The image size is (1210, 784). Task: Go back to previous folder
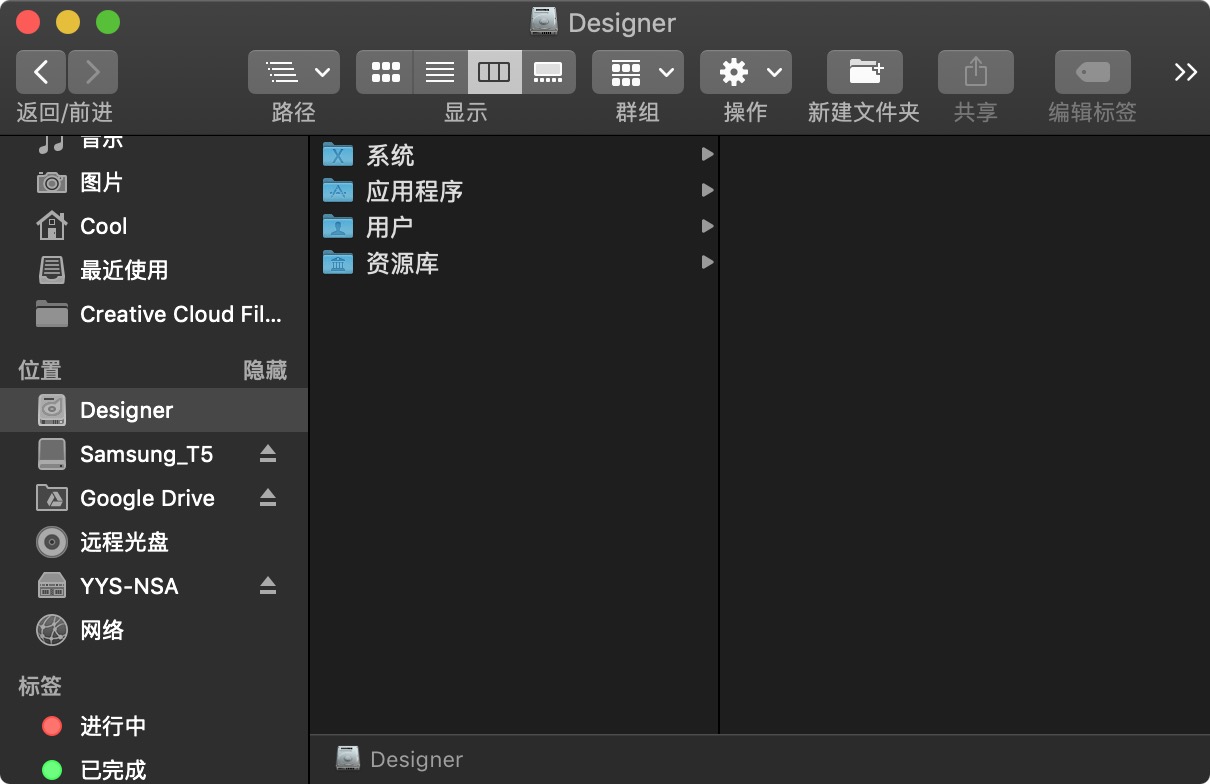coord(41,72)
